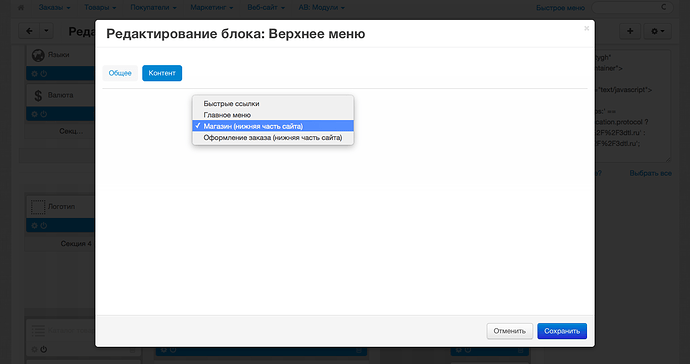Viewport: 690px width, 364px height.
Task: Toggle power icon of the Валюта block
Action: click(x=44, y=114)
